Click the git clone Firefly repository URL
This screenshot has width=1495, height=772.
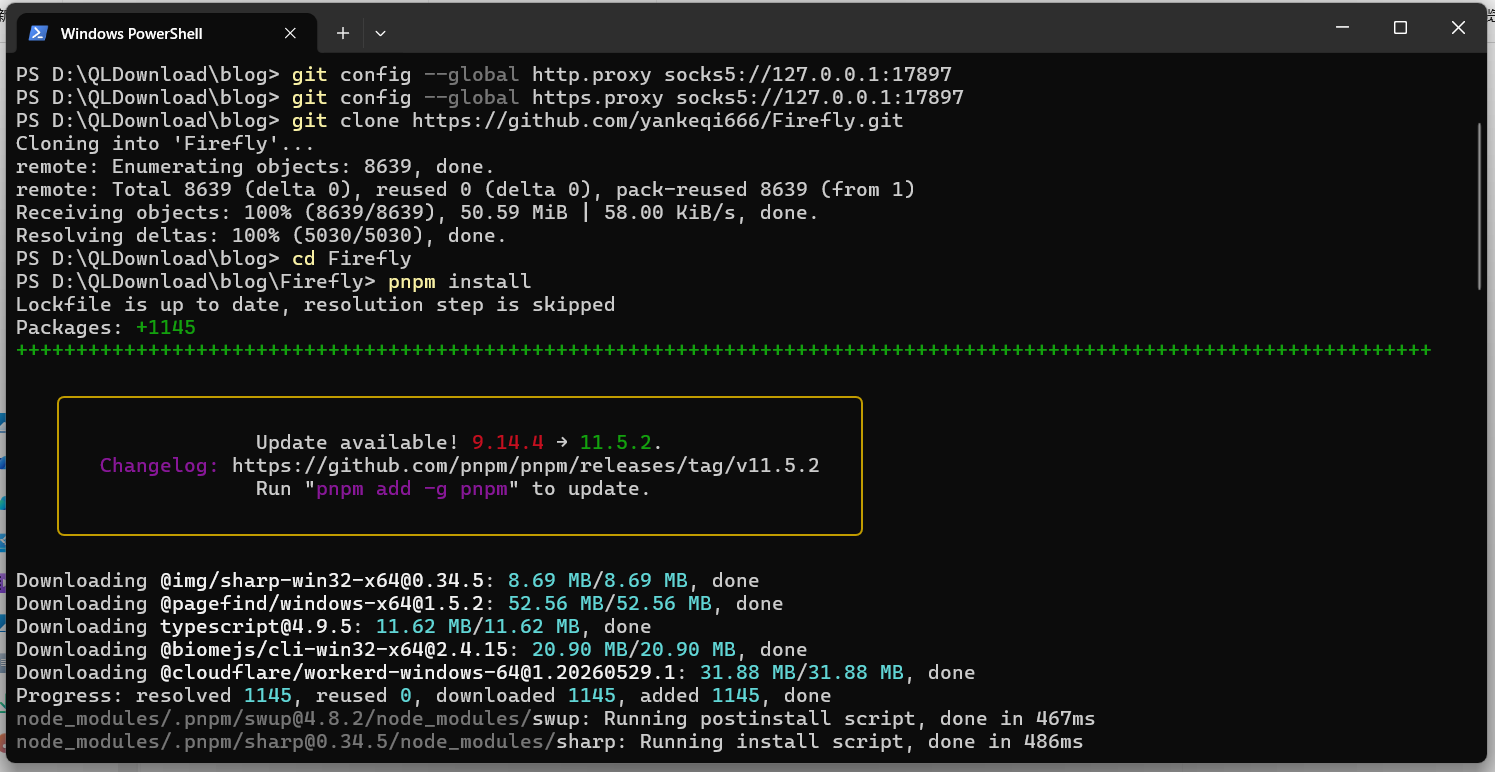pyautogui.click(x=658, y=121)
